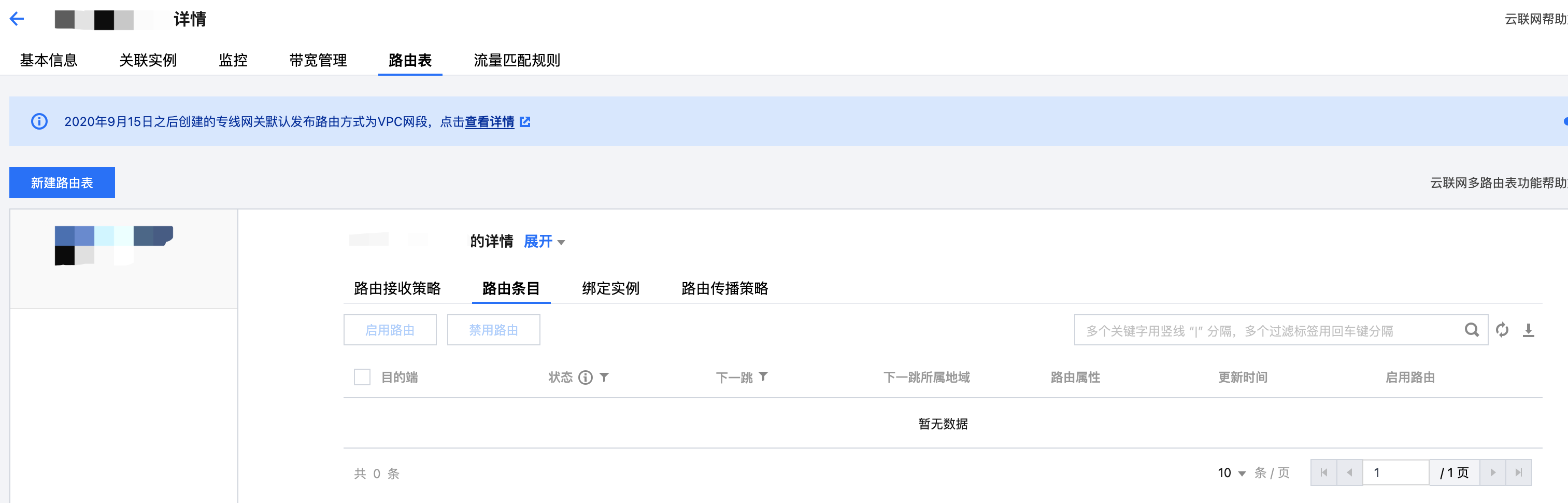Download the route entries list
1568x503 pixels.
1528,330
